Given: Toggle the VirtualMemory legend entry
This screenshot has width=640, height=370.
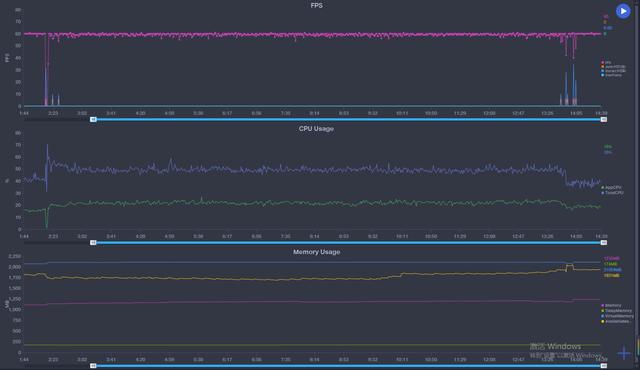Looking at the screenshot, I should pyautogui.click(x=618, y=316).
